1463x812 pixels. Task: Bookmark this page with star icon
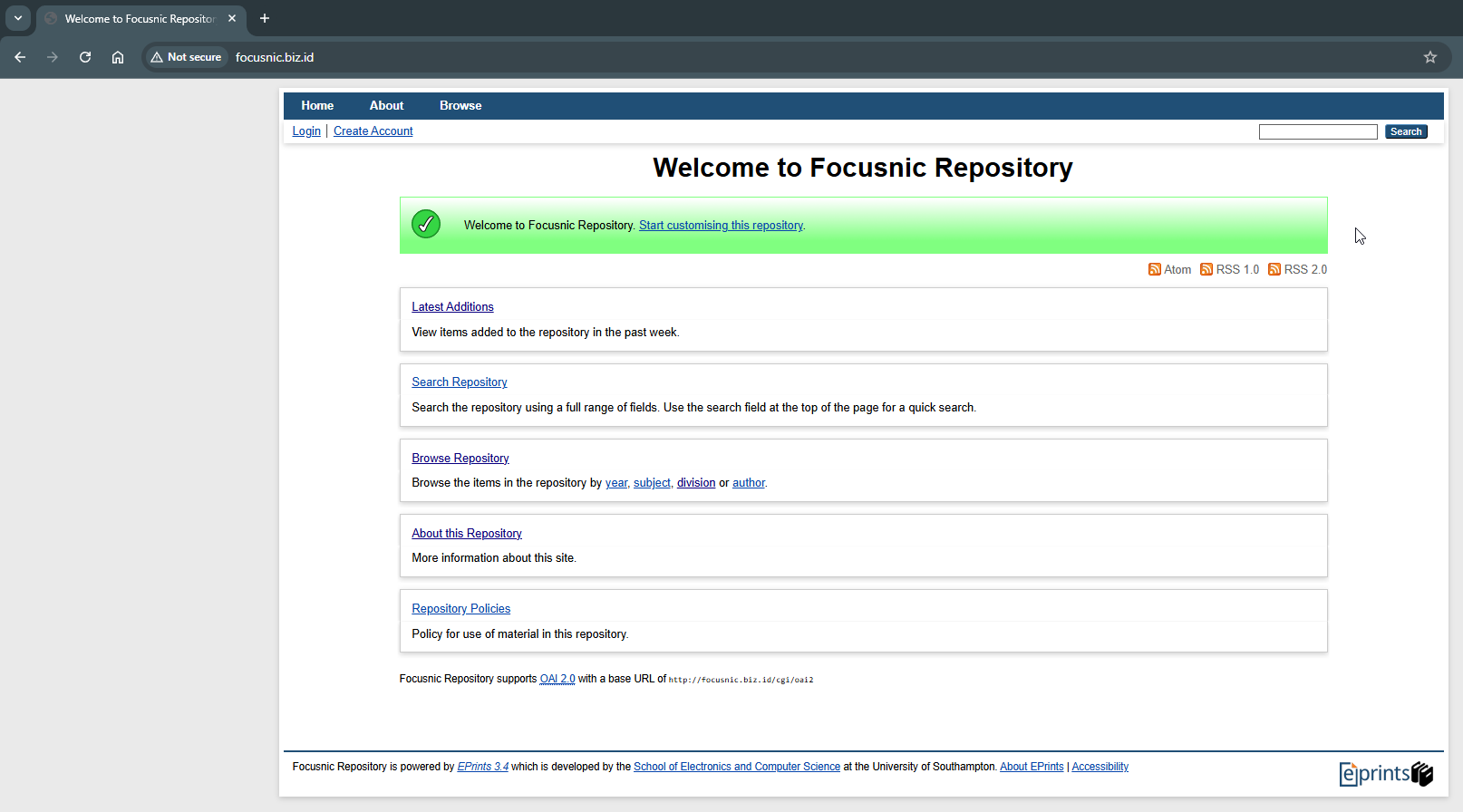pyautogui.click(x=1429, y=57)
